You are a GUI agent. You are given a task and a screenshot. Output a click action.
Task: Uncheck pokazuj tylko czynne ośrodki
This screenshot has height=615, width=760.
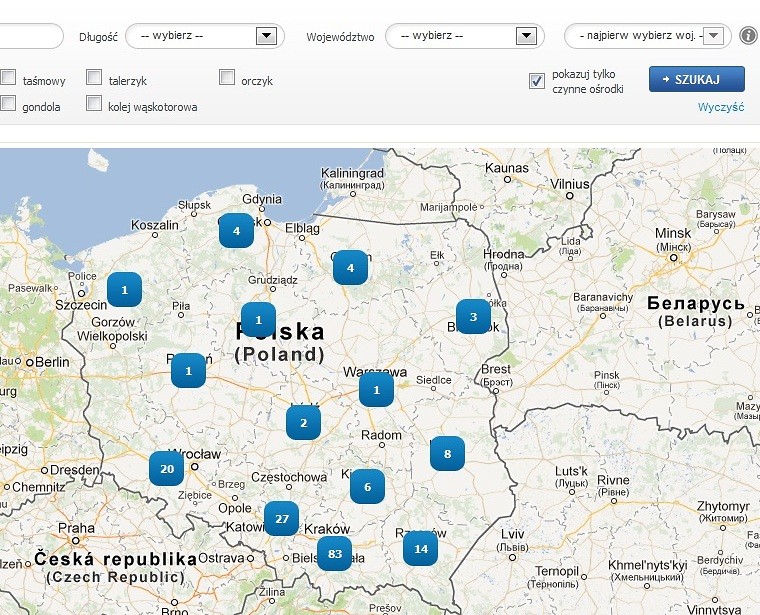pos(537,81)
